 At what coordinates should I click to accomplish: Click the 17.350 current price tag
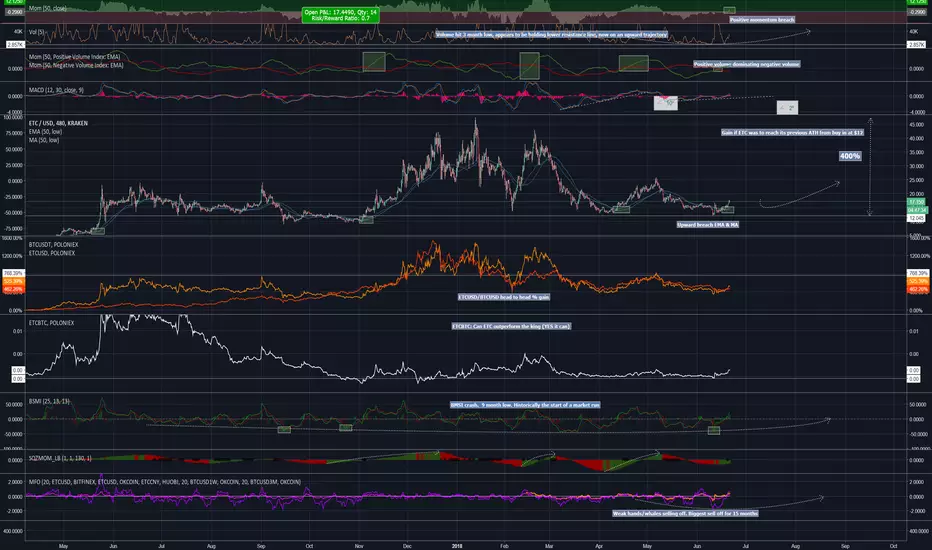[916, 202]
